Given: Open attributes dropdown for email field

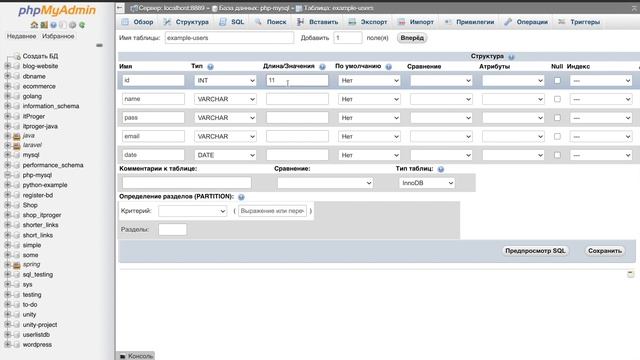Looking at the screenshot, I should click(x=513, y=136).
